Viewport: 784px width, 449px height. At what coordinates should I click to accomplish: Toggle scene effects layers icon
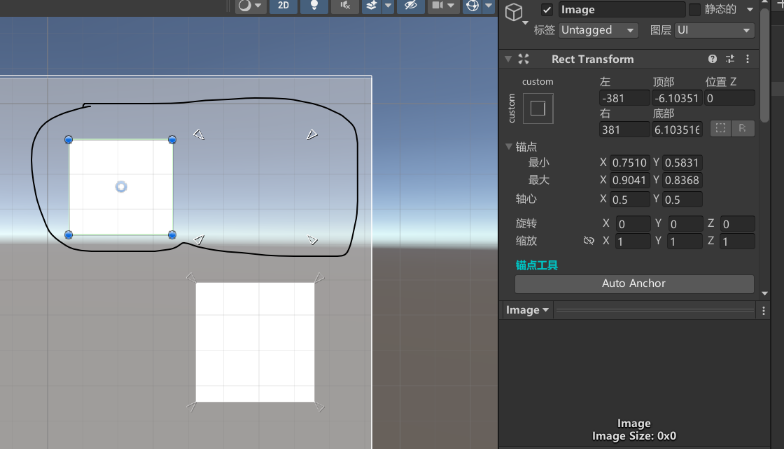pos(372,6)
